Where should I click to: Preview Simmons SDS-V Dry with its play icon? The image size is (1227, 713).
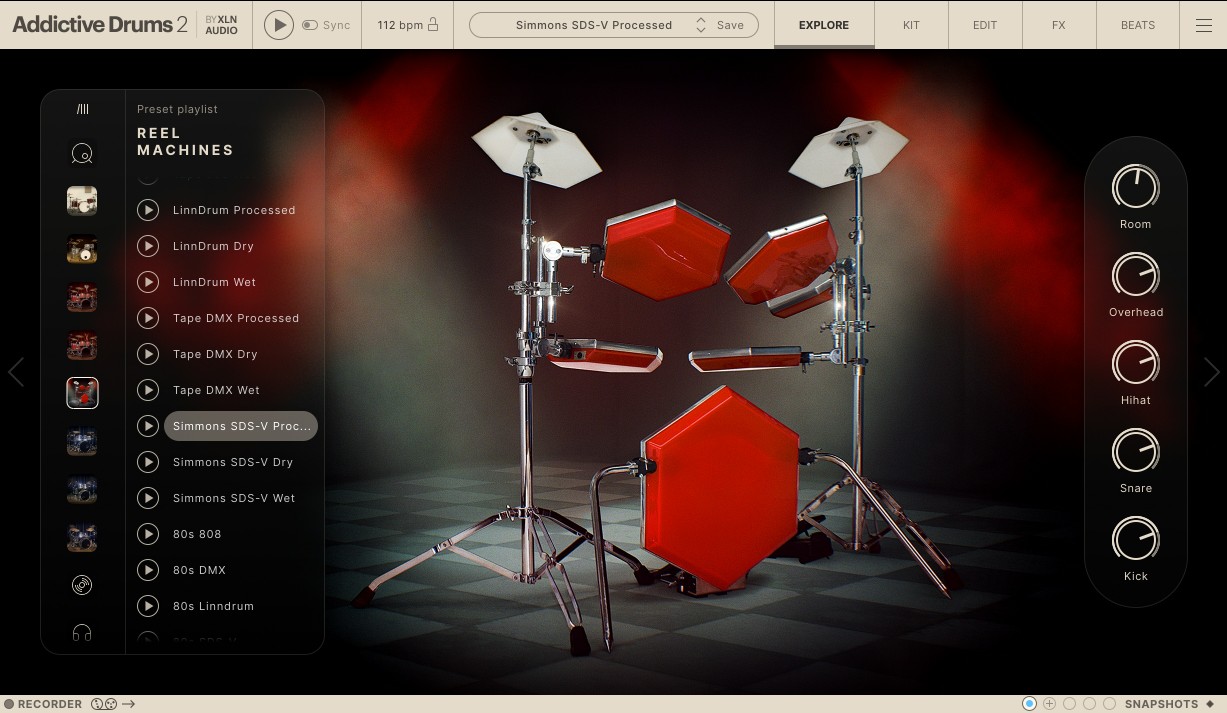coord(148,462)
